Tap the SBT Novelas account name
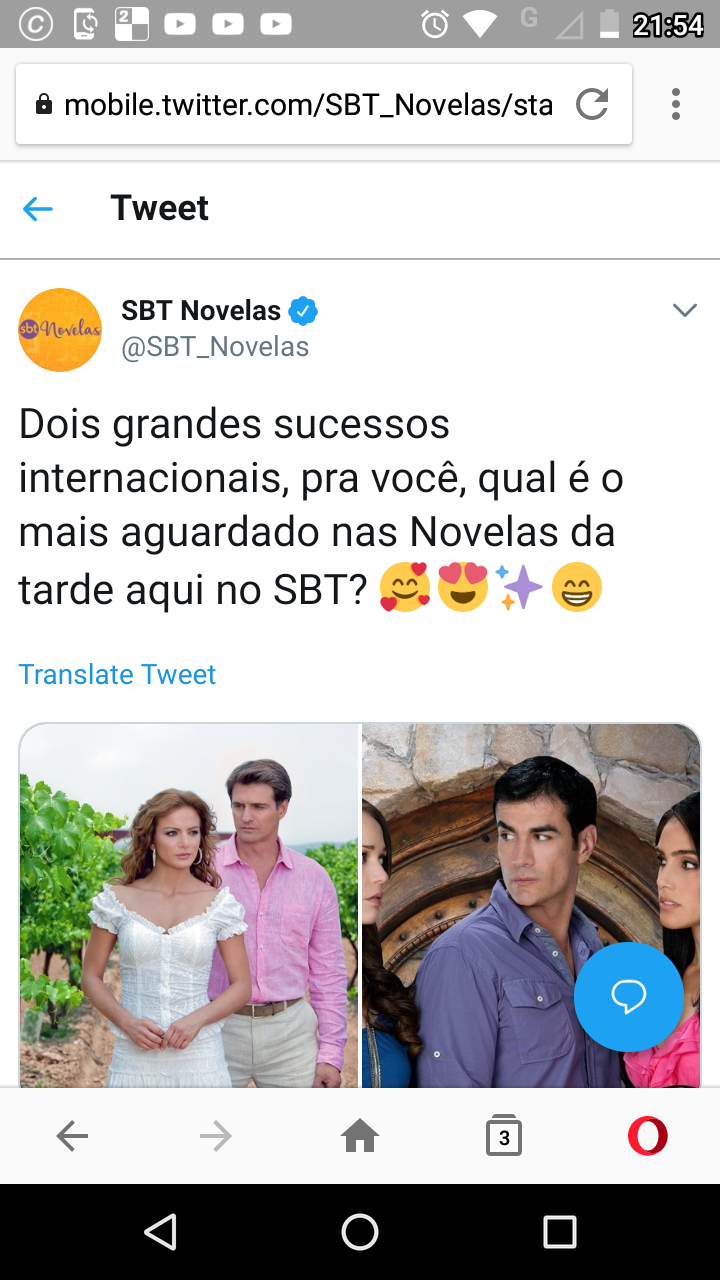The height and width of the screenshot is (1280, 720). 201,310
